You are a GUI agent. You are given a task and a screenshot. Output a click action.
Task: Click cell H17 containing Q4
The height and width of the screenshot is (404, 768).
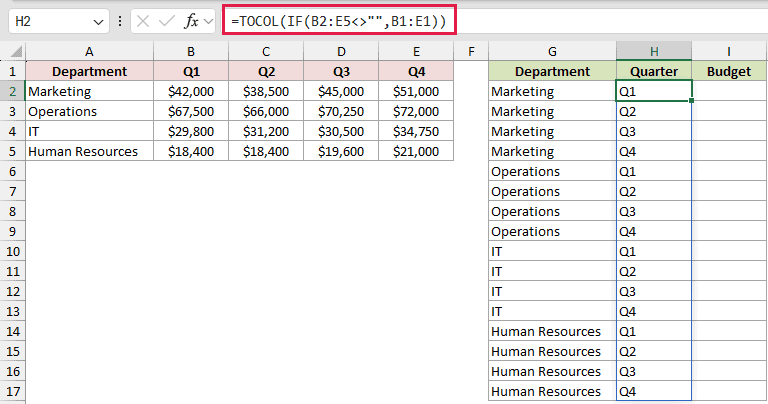pos(654,391)
